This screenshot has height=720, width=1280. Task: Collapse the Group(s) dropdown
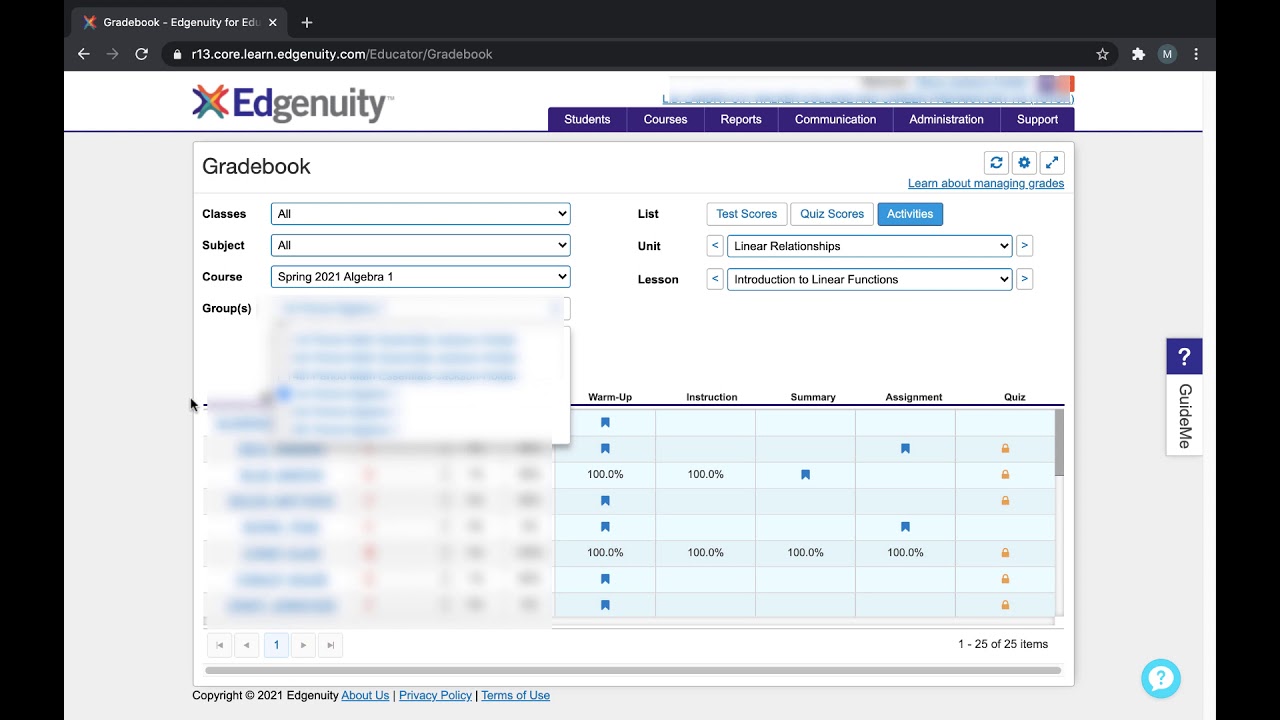(421, 308)
